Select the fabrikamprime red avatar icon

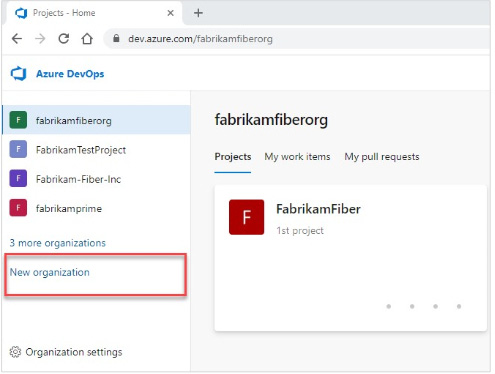(18, 208)
